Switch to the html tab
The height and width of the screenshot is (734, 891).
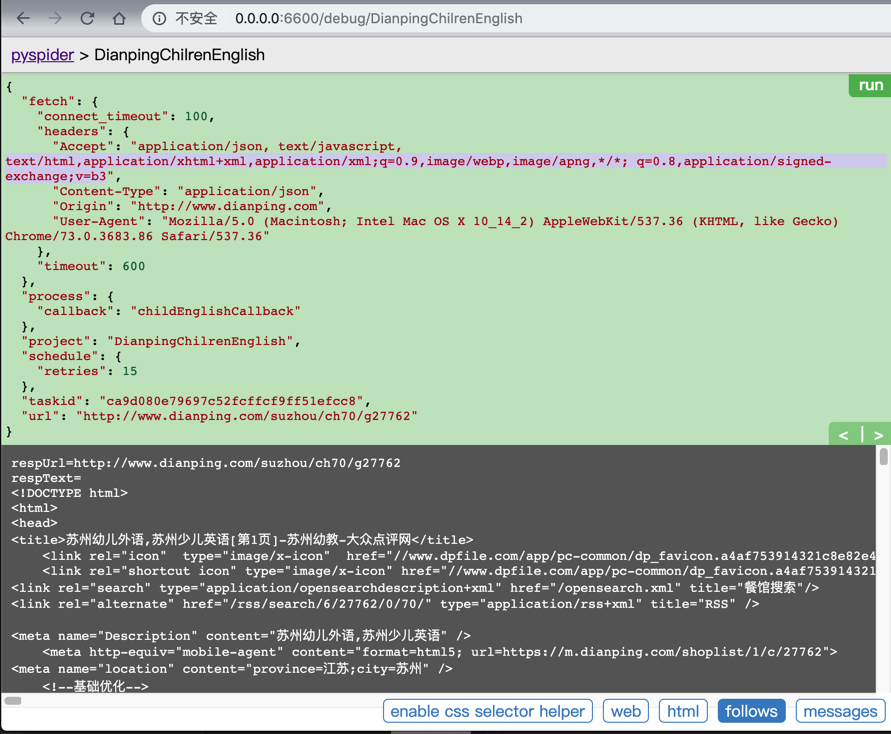click(x=683, y=711)
